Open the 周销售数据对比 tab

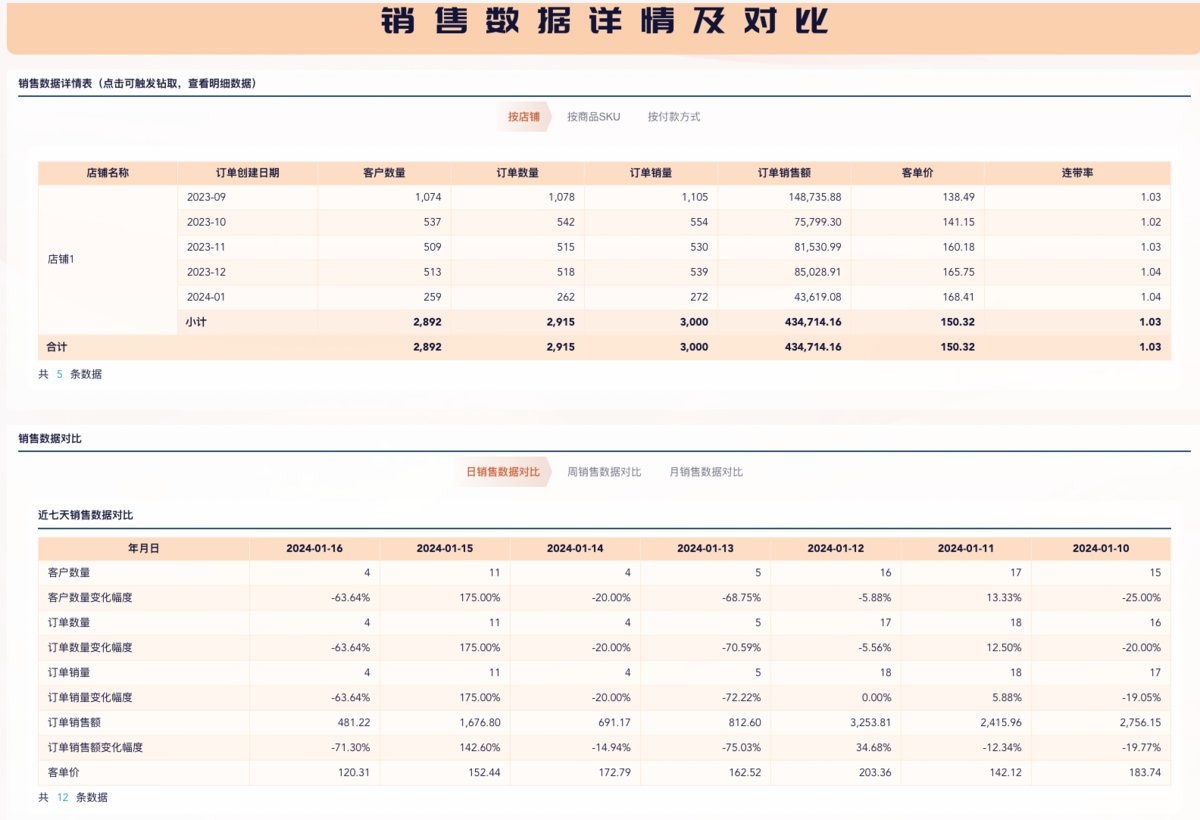pos(604,472)
